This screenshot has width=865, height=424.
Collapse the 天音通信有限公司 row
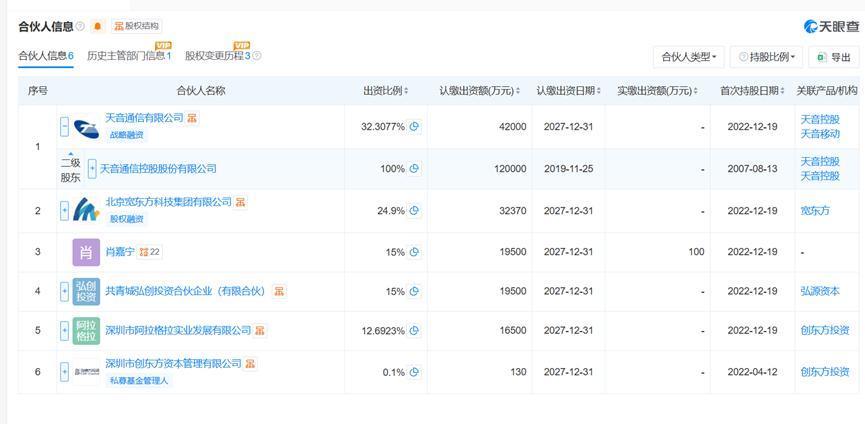[65, 127]
